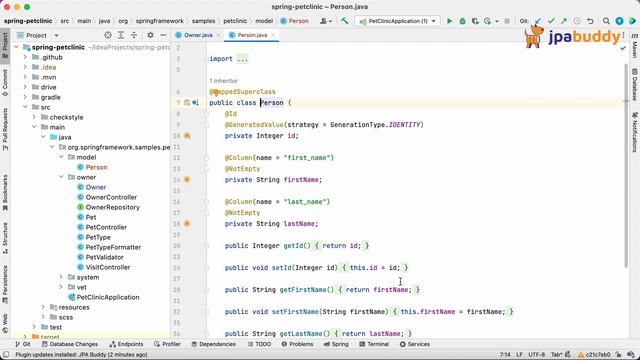Click LF line separator in status bar
640x360 pixels.
pos(520,354)
